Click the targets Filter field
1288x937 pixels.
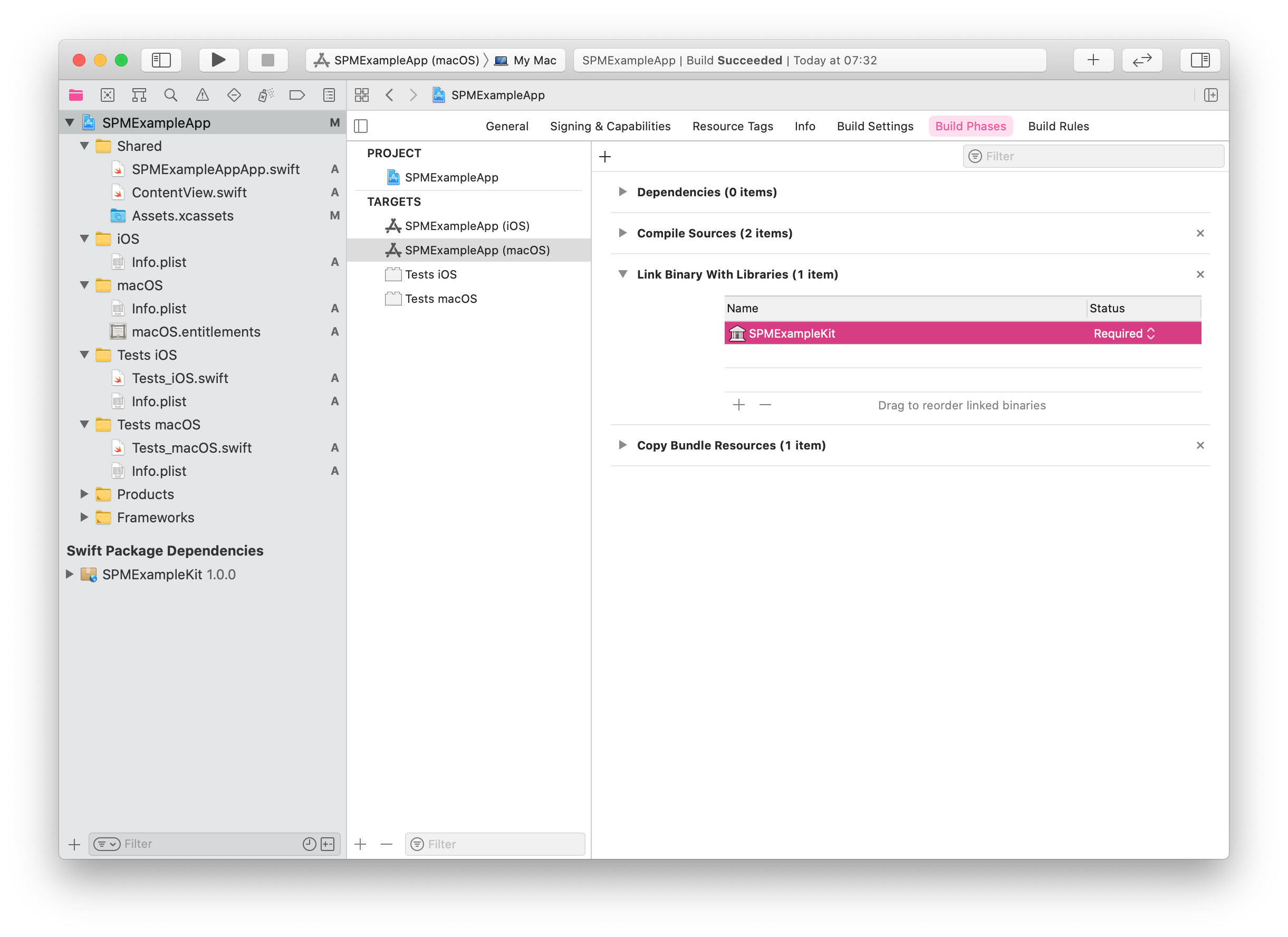(x=495, y=844)
